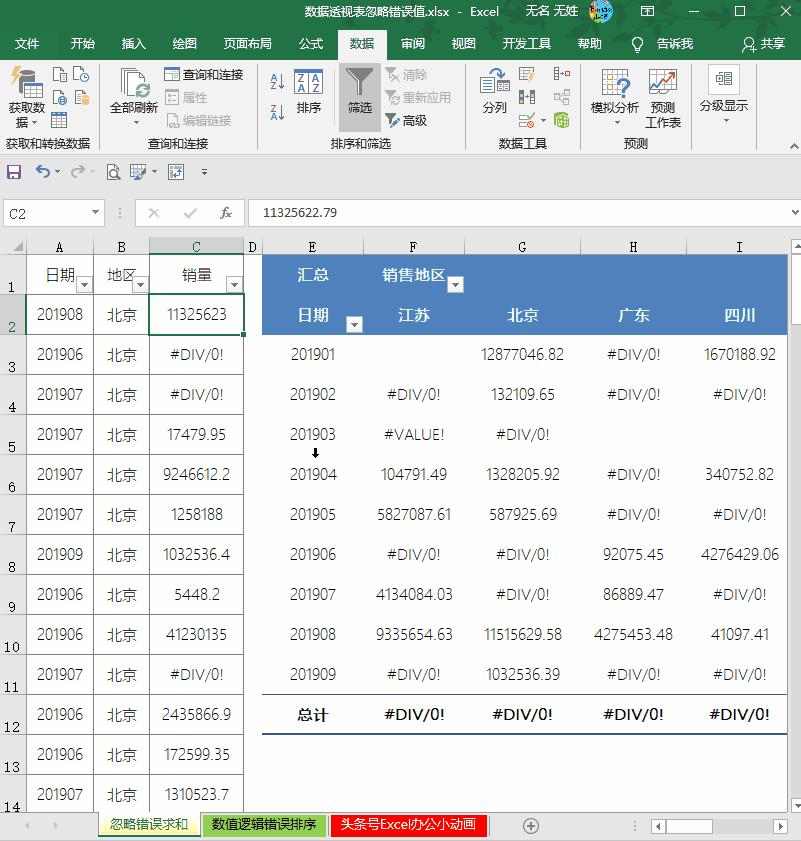This screenshot has height=841, width=801.
Task: Select the Filter (筛选) tool on Data ribbon
Action: (359, 97)
